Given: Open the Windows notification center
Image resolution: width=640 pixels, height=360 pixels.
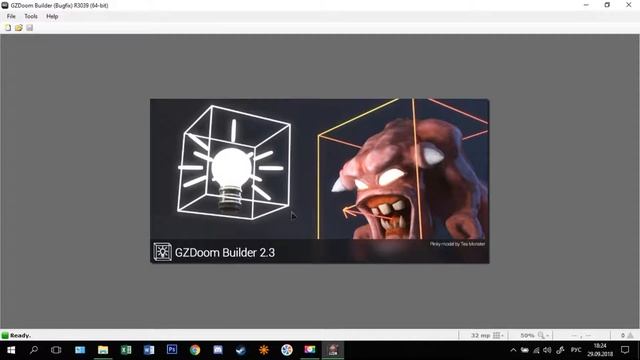Looking at the screenshot, I should tap(625, 350).
